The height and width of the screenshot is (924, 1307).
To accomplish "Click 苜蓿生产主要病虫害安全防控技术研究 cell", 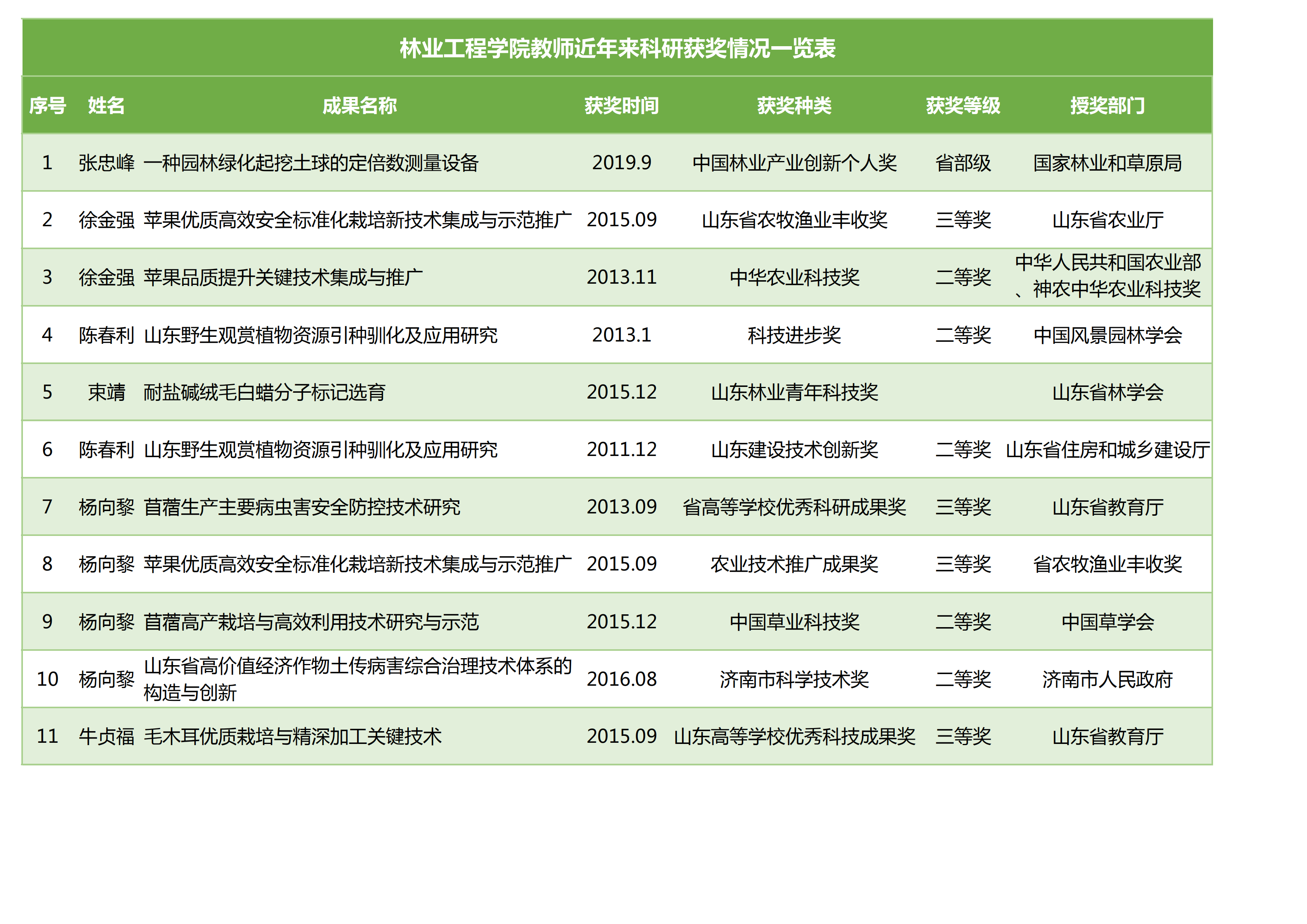I will (x=302, y=507).
